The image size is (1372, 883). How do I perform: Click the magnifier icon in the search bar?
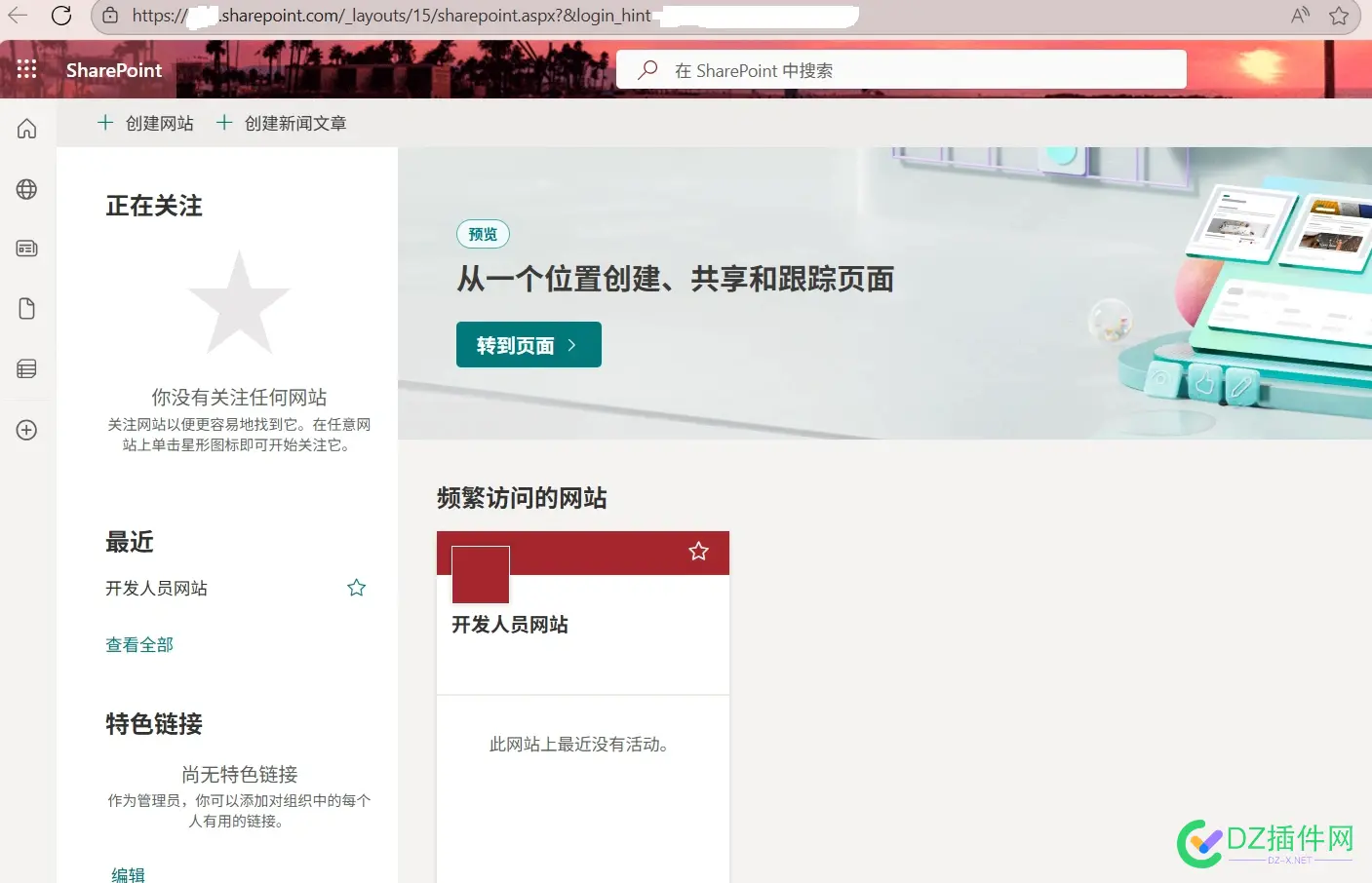tap(647, 69)
